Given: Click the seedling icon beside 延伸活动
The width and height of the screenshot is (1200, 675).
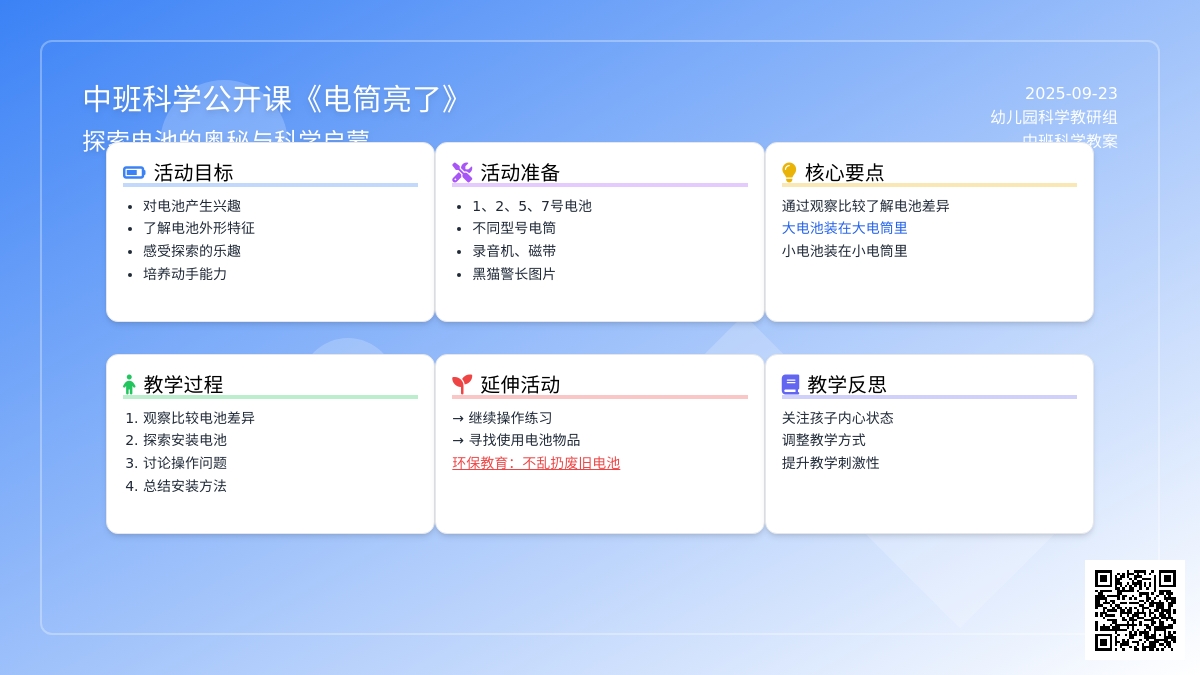Looking at the screenshot, I should click(462, 385).
